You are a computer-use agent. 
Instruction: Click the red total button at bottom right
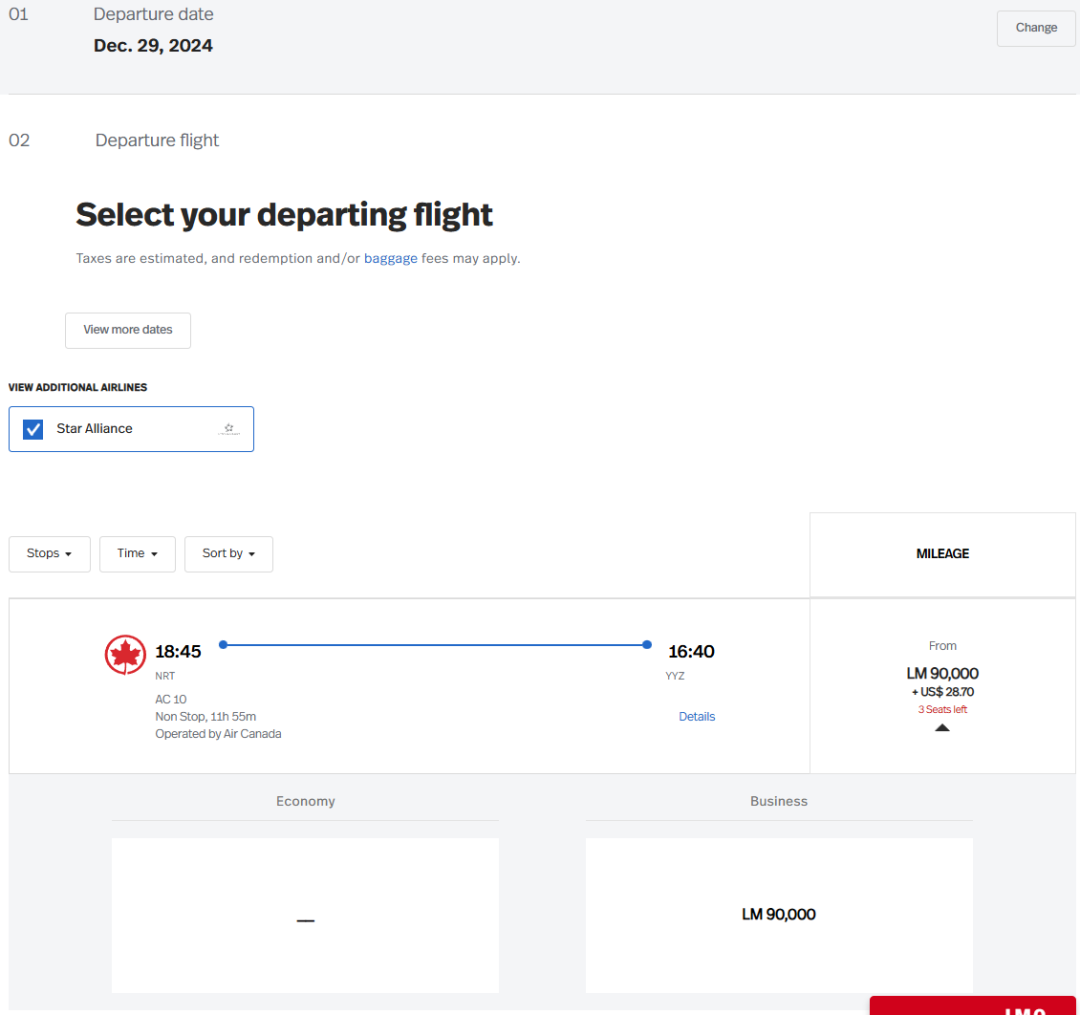coord(972,1005)
